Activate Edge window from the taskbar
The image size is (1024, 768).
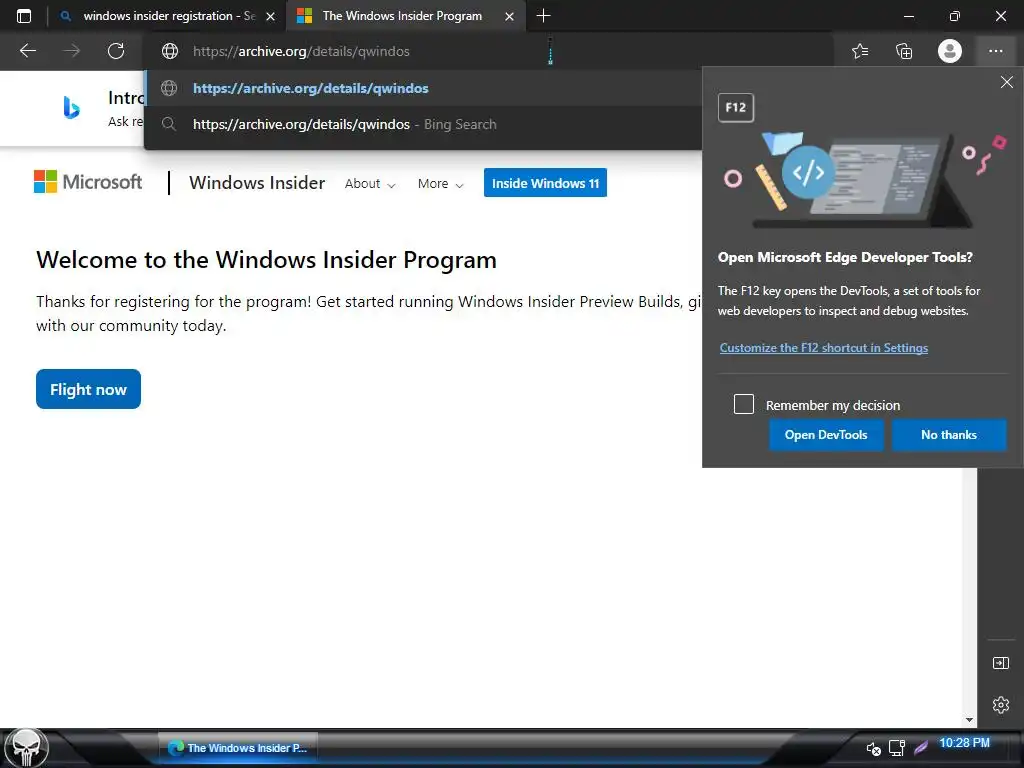click(x=238, y=748)
